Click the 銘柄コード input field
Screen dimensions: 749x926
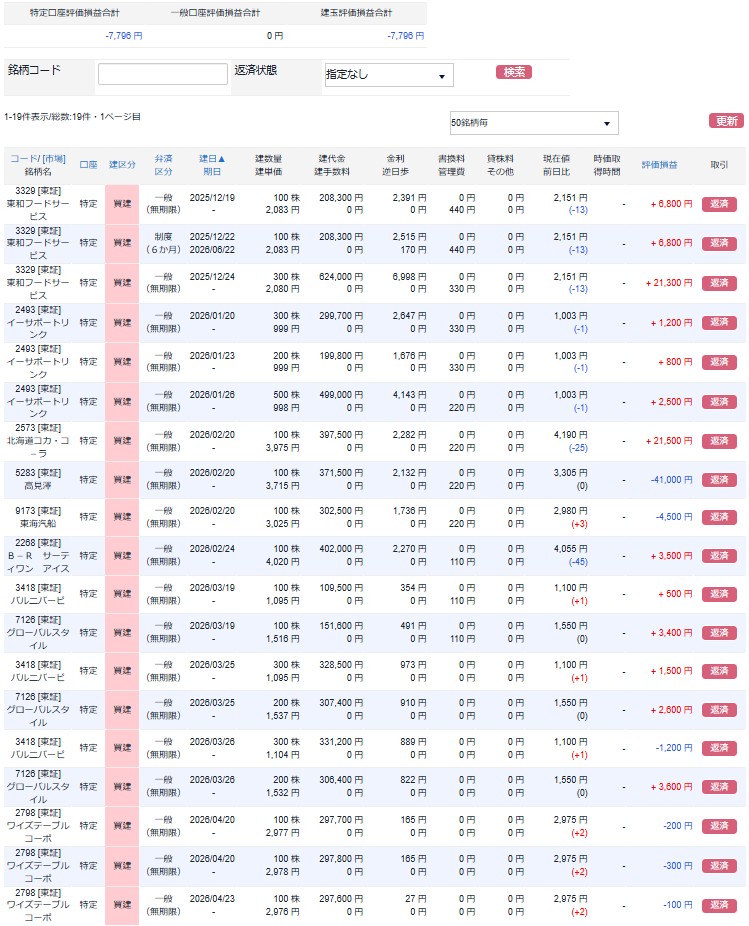click(x=163, y=74)
